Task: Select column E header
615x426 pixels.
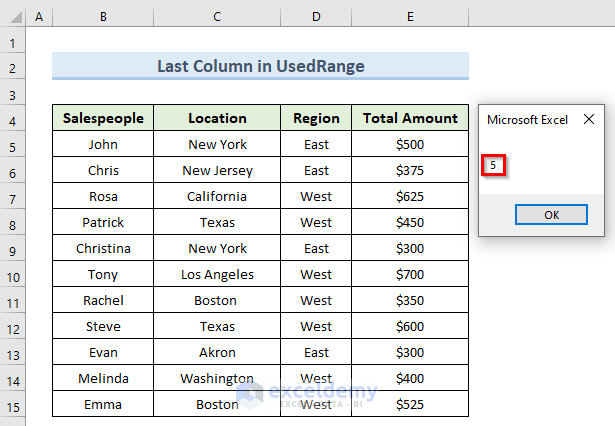Action: tap(410, 18)
